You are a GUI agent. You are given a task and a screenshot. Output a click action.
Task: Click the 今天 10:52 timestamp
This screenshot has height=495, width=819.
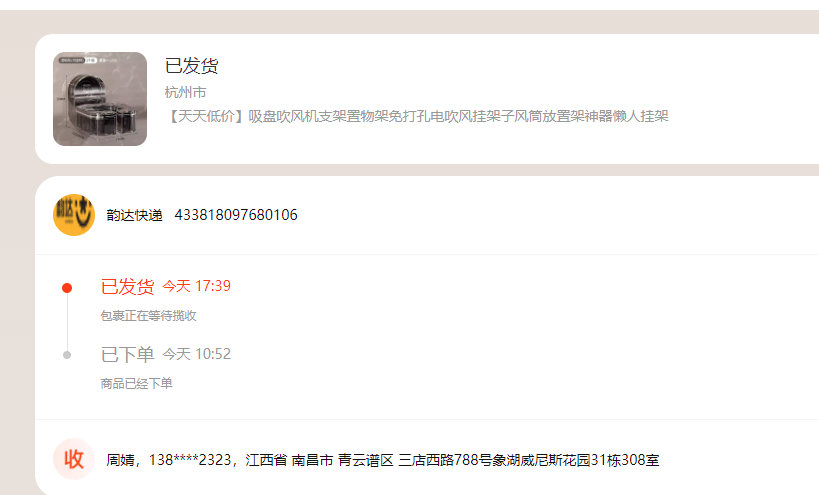pos(196,354)
